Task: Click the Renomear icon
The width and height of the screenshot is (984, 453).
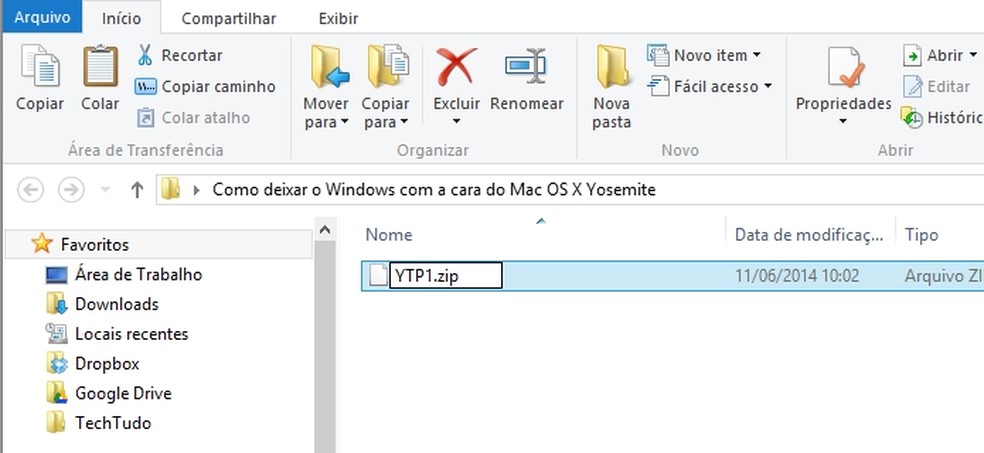Action: point(526,68)
